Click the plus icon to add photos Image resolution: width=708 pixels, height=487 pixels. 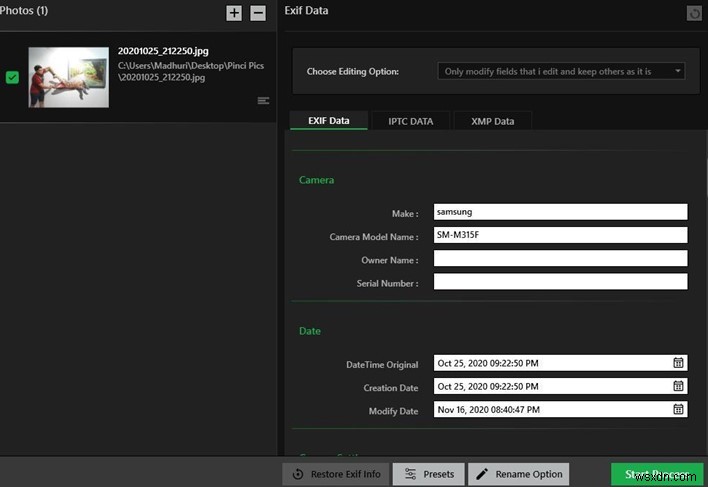pos(234,13)
